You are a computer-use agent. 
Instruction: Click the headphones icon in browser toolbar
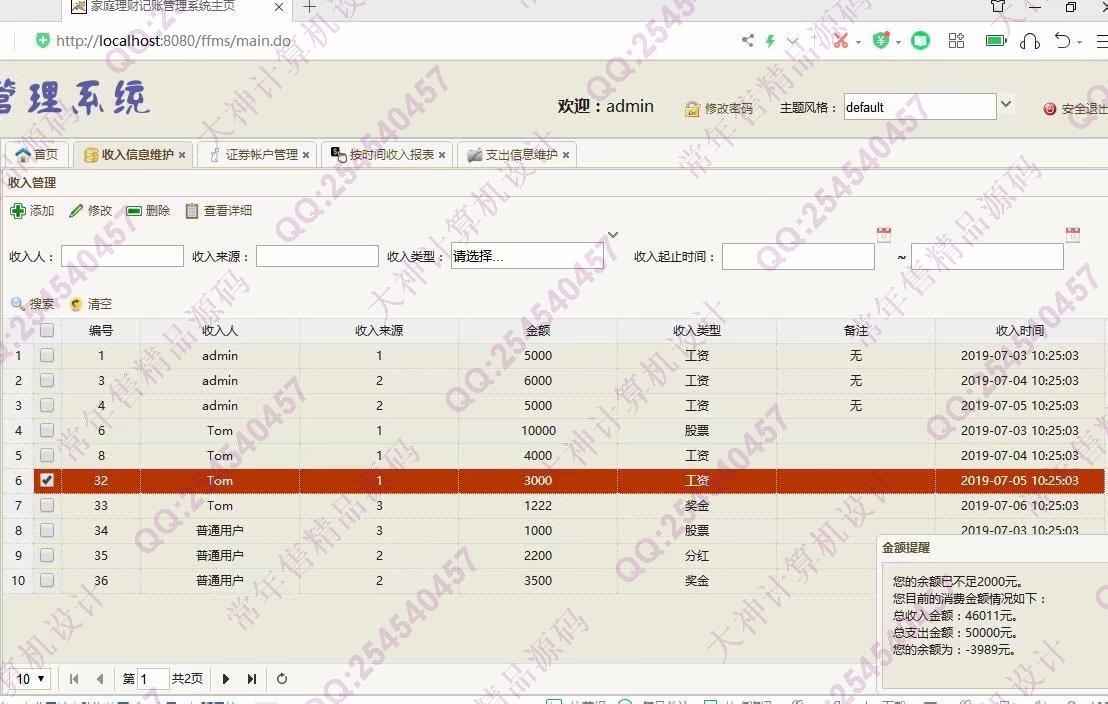[x=1030, y=41]
